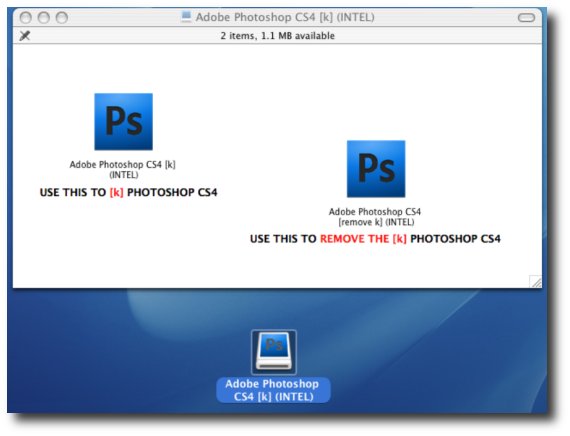Close the Adobe Photoshop CS4 Finder window
The image size is (570, 436).
coord(25,17)
